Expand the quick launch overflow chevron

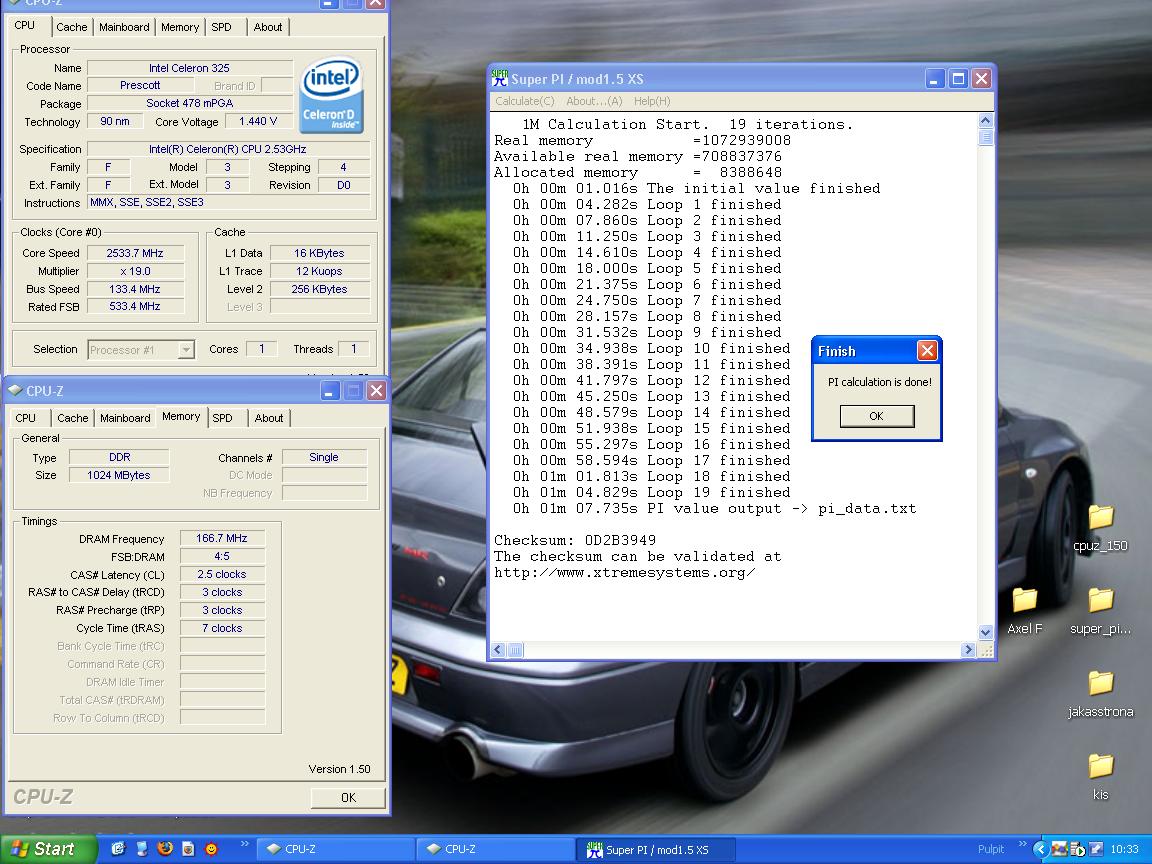coord(245,845)
